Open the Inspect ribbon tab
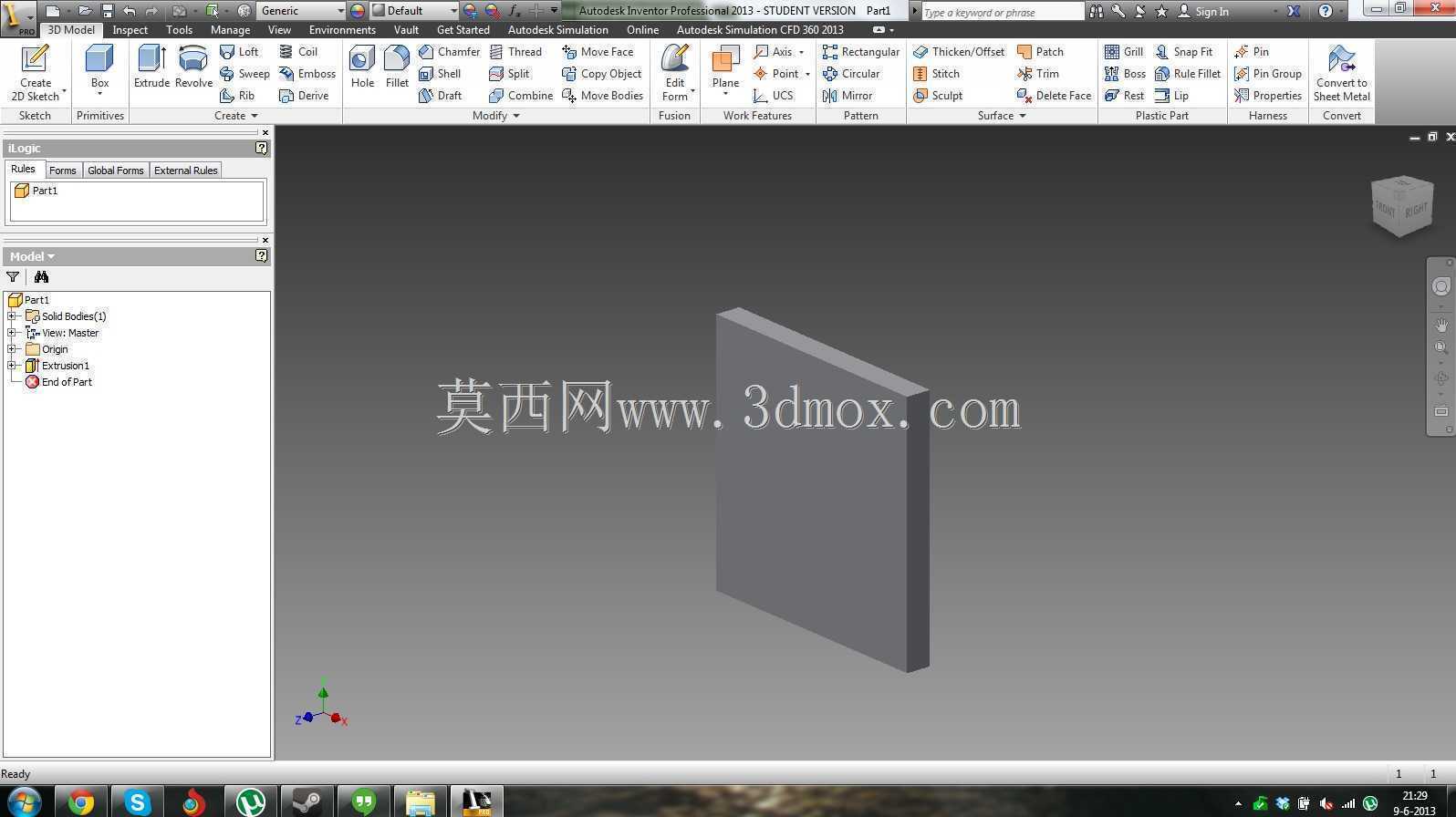The height and width of the screenshot is (817, 1456). (x=130, y=30)
